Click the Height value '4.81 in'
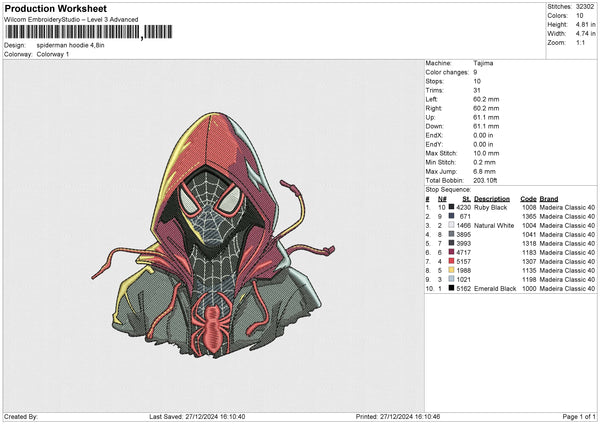This screenshot has height=424, width=600. (585, 24)
